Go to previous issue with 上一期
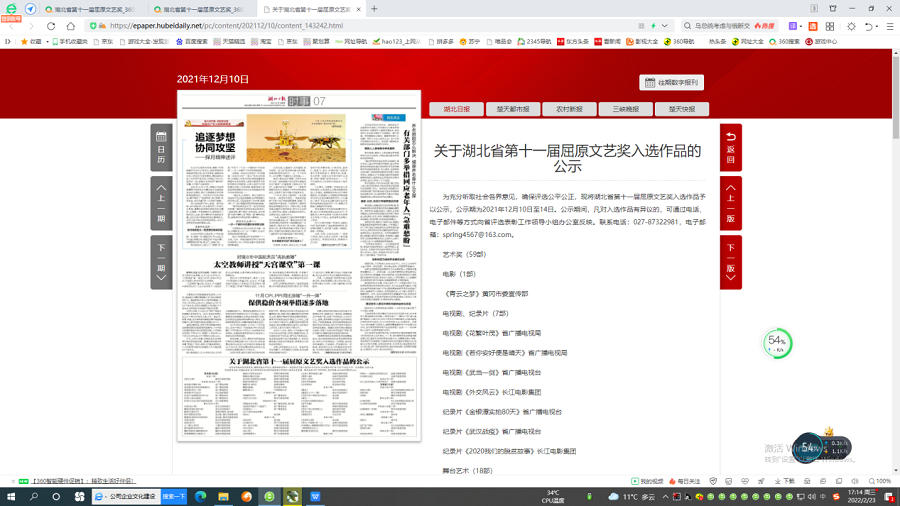Screen dimensions: 900x506 point(161,203)
